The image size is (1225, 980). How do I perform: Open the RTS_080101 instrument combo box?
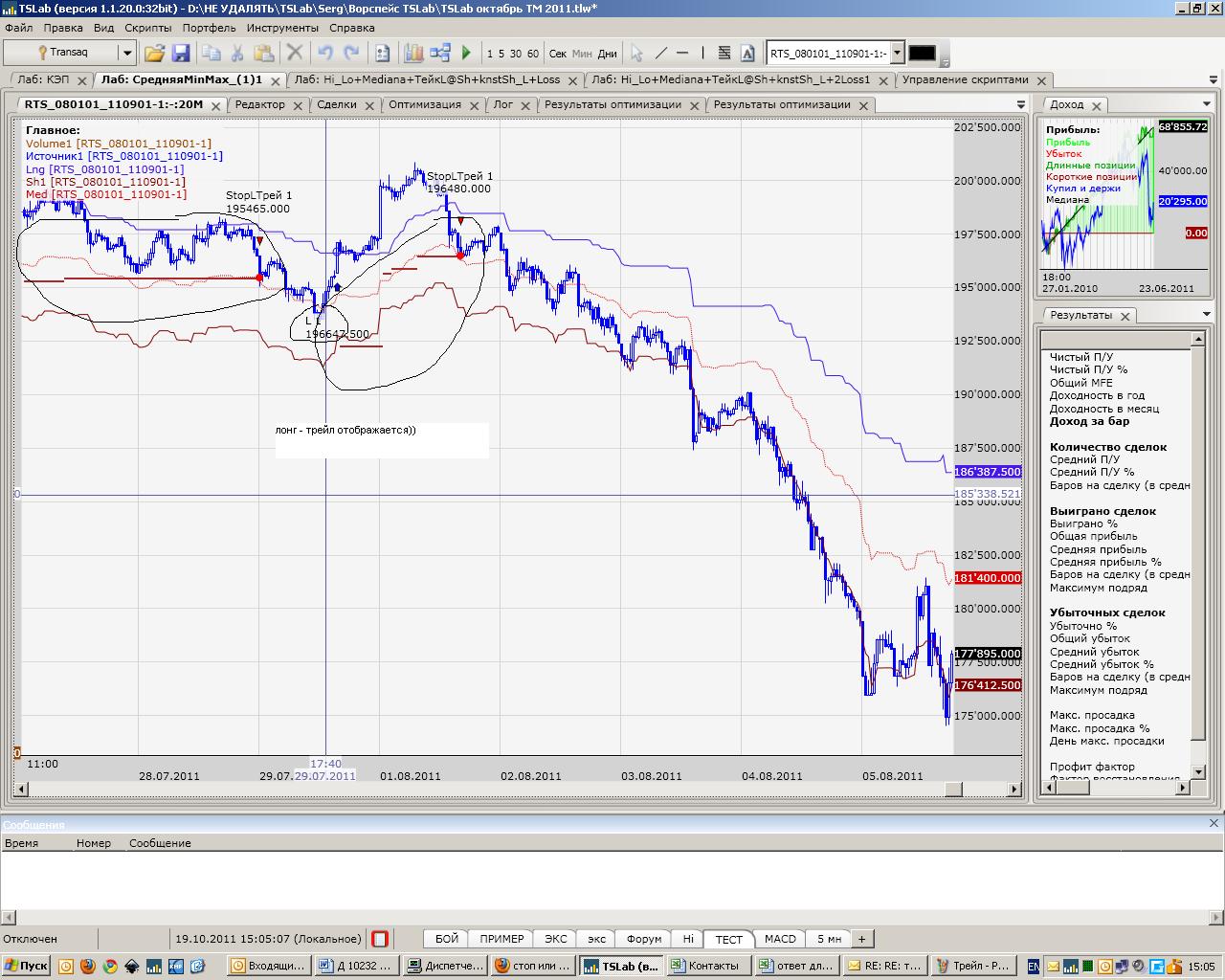(898, 54)
